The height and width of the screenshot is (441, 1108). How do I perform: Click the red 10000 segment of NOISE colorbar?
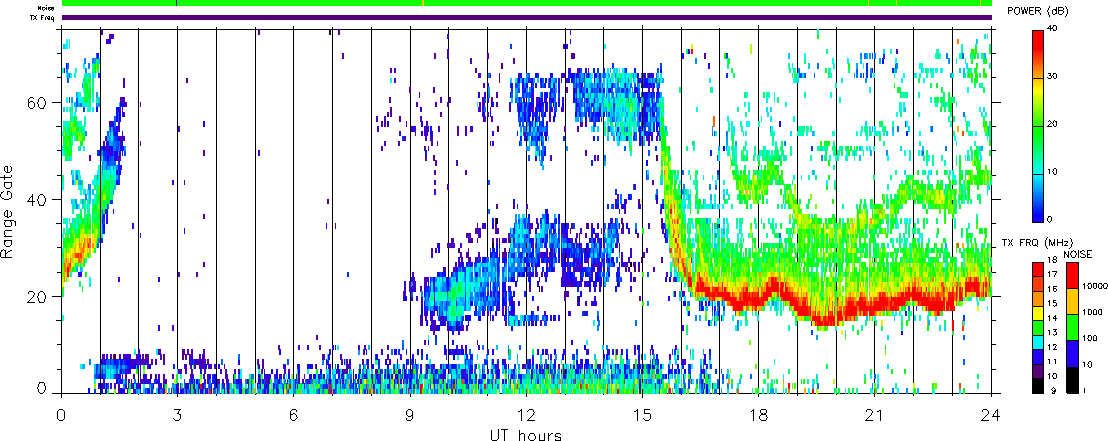pos(1073,276)
